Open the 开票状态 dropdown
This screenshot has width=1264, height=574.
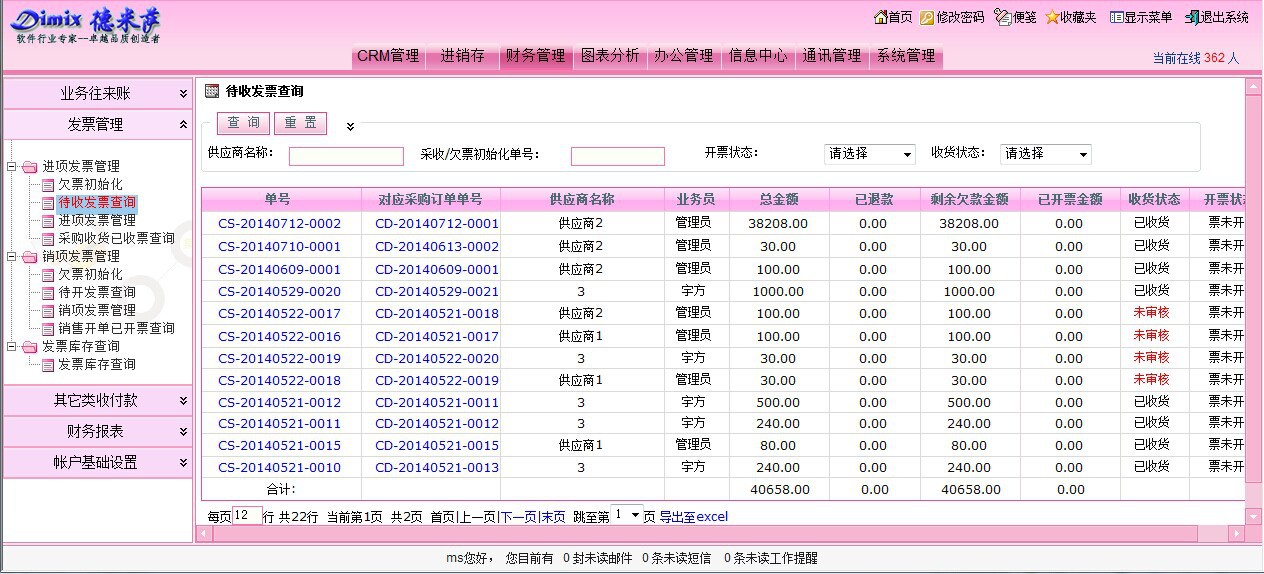pyautogui.click(x=869, y=154)
